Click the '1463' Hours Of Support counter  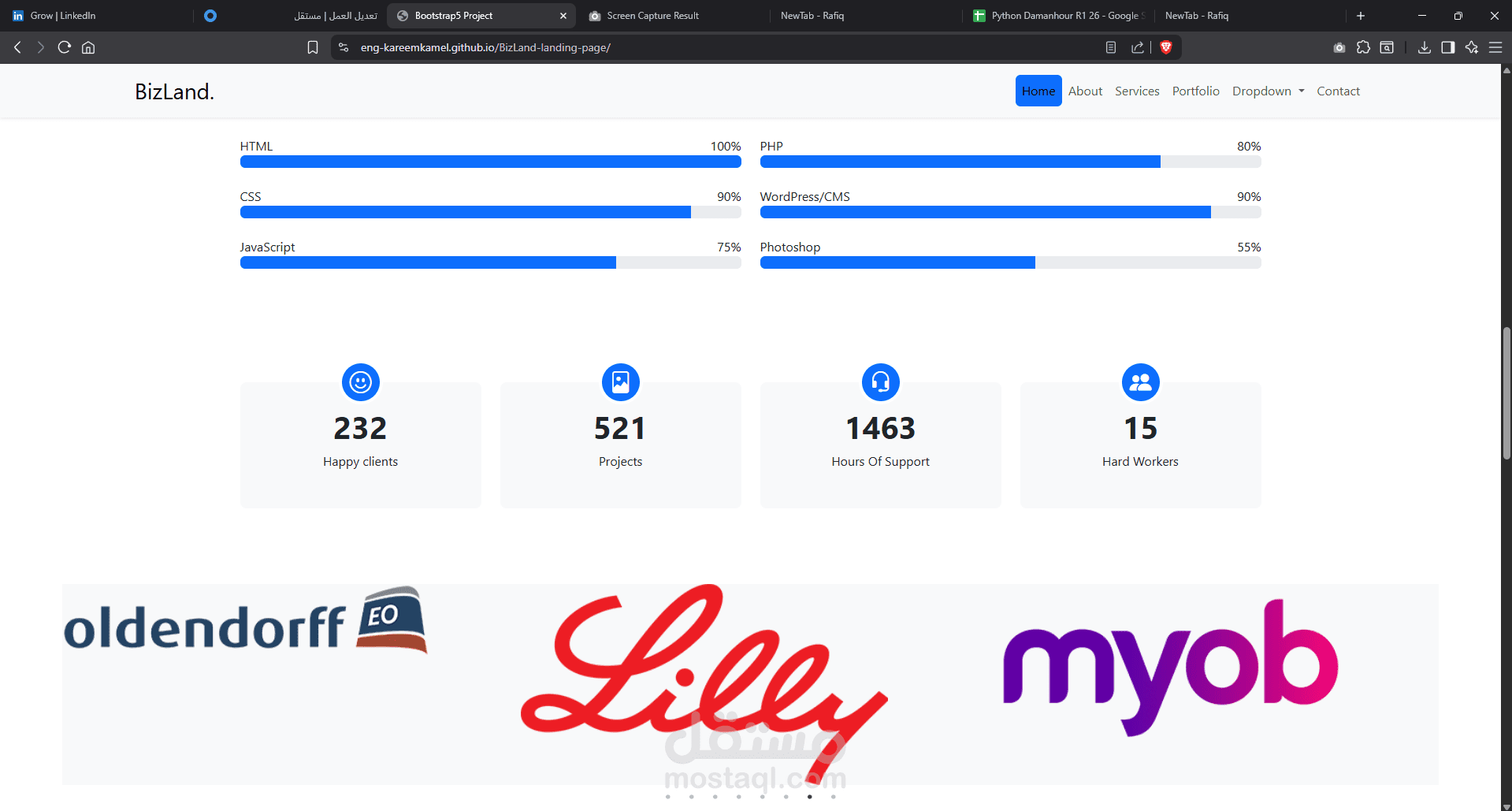click(881, 429)
